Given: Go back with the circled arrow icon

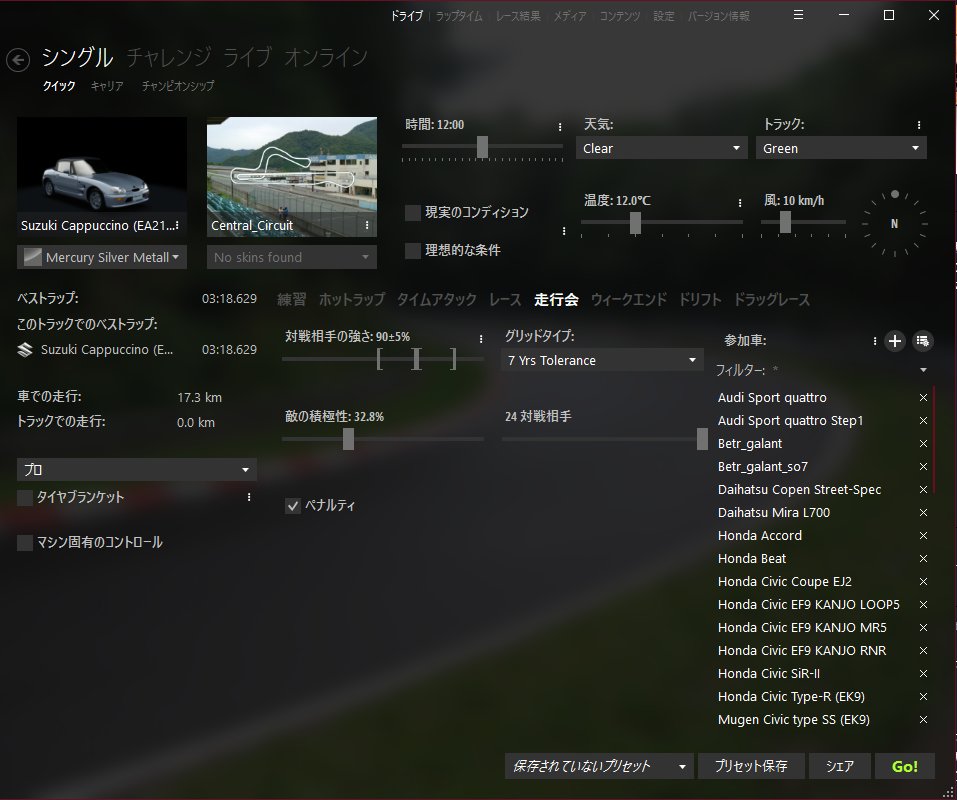Looking at the screenshot, I should 18,60.
